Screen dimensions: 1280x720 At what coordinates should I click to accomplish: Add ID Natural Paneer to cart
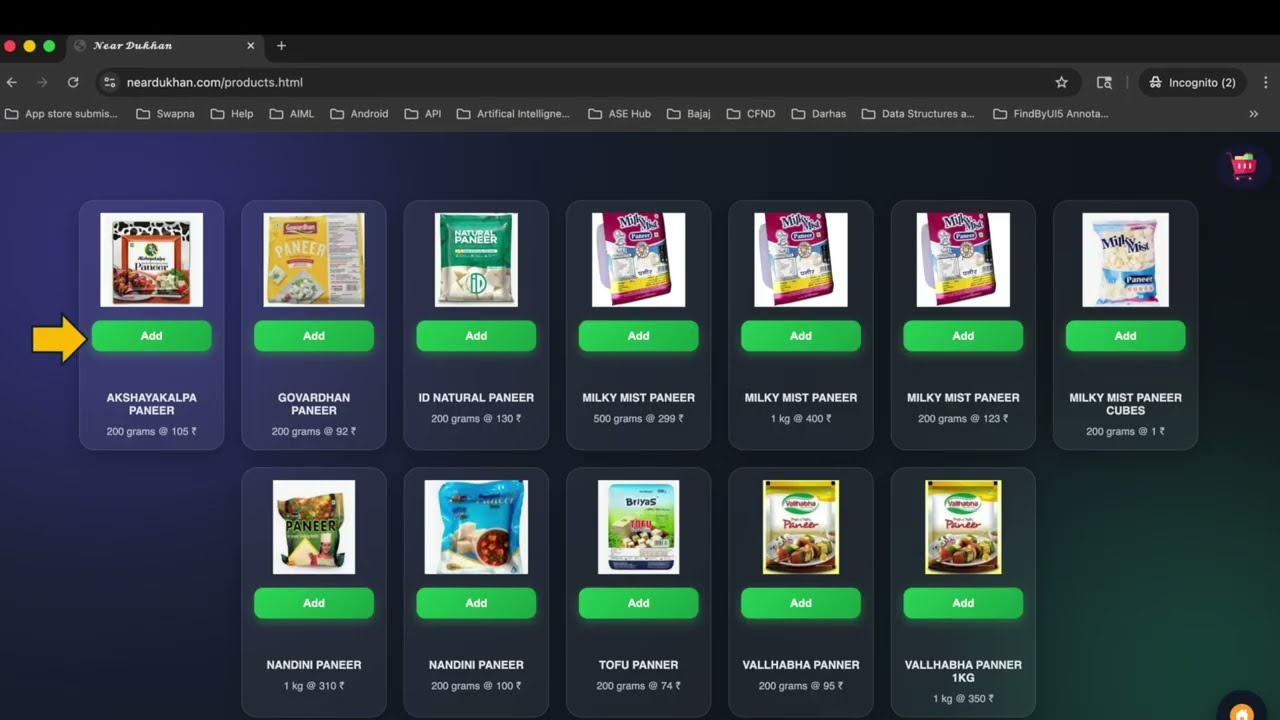pos(476,336)
